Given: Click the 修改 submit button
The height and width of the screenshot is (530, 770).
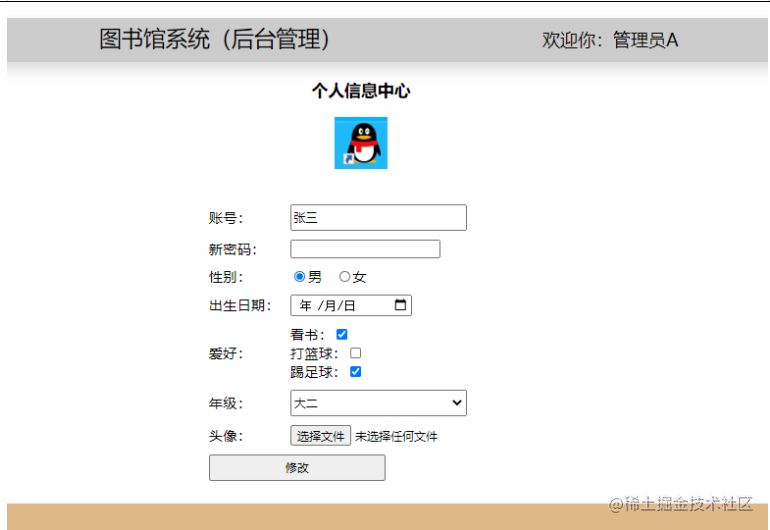Looking at the screenshot, I should (297, 468).
